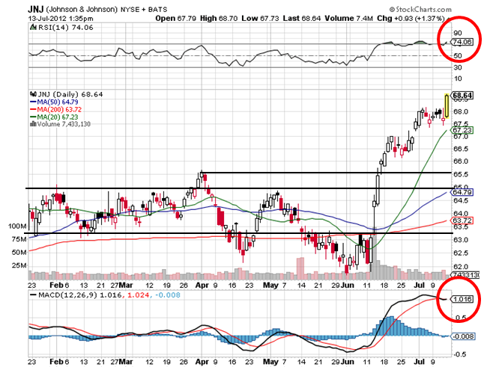
Task: Click the volume bars icon beside Volume 7,433,130
Action: 33,124
